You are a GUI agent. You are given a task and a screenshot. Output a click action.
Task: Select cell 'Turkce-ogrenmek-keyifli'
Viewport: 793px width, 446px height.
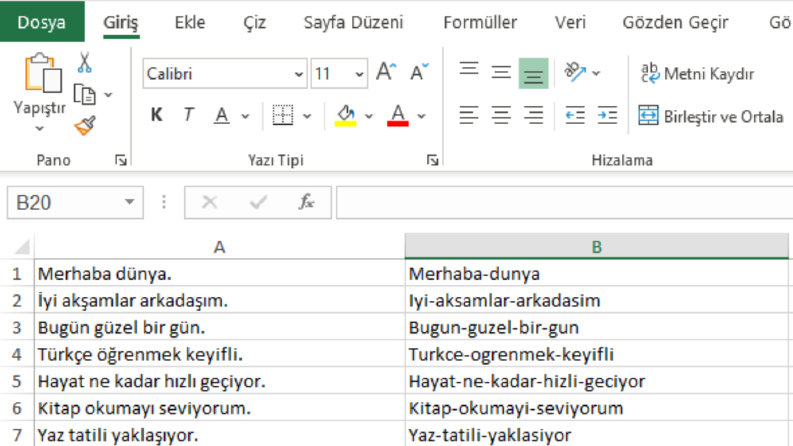pos(597,354)
